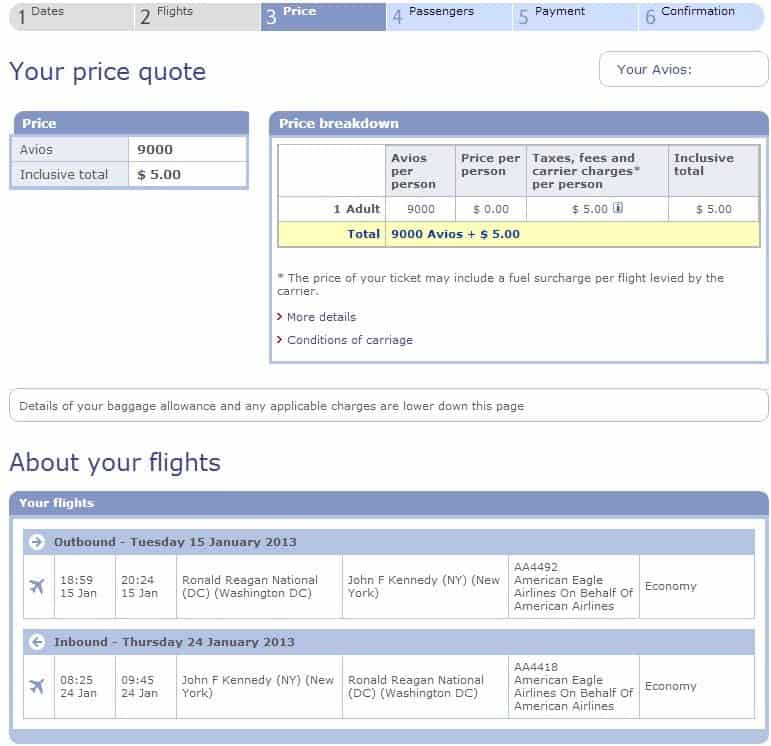771x746 pixels.
Task: Click the Inbound left-arrow circle icon
Action: click(x=36, y=642)
